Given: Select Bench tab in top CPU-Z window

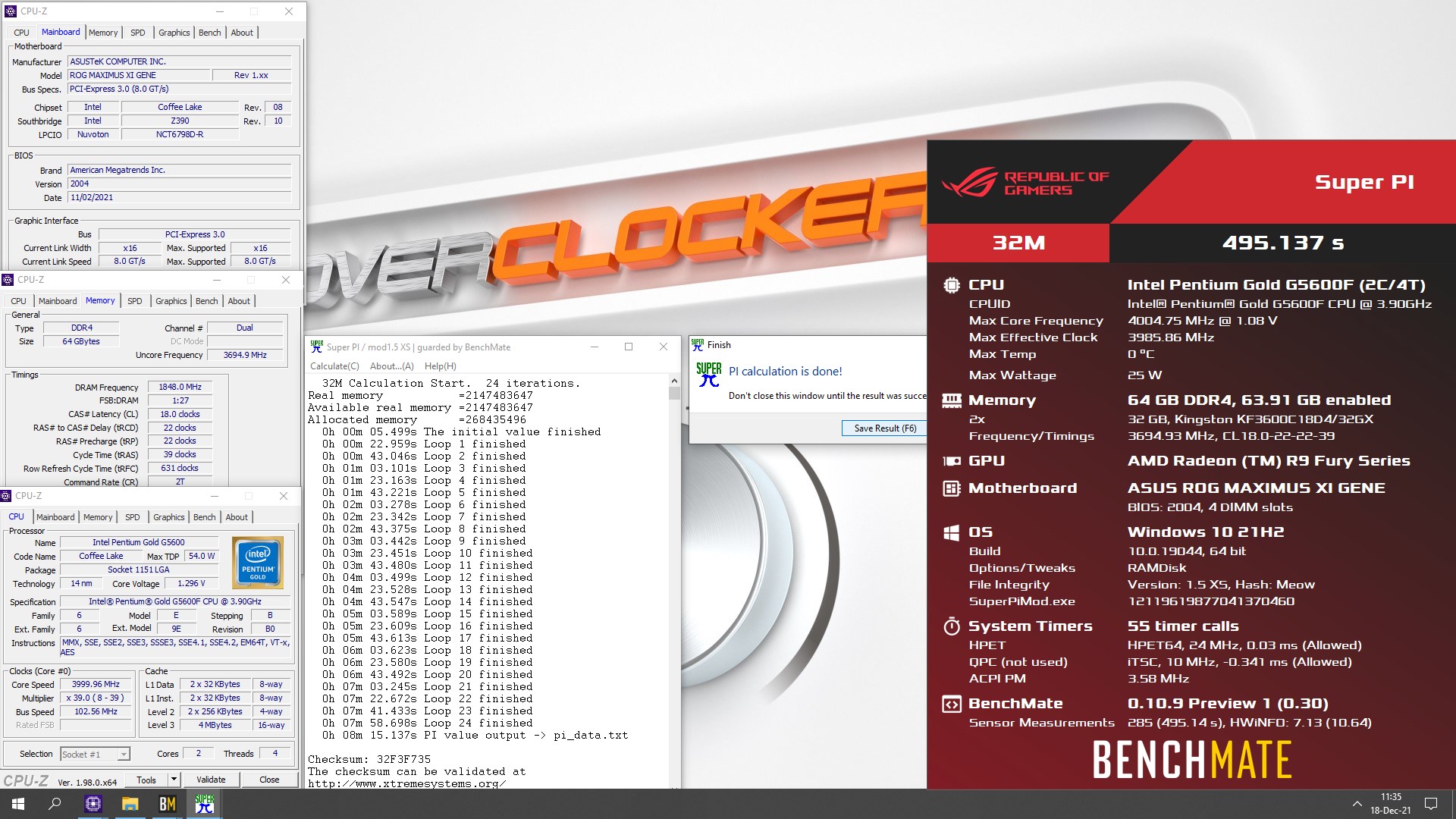Looking at the screenshot, I should [x=209, y=33].
